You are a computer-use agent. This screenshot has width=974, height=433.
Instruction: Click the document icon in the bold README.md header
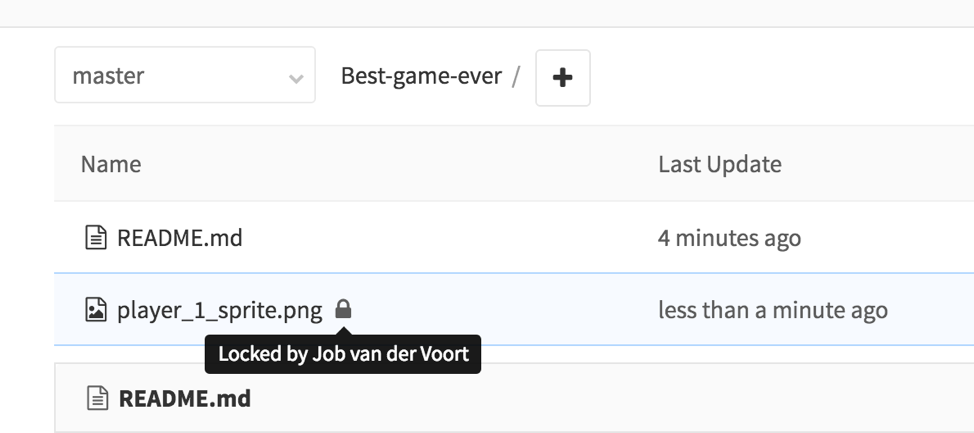click(x=97, y=398)
